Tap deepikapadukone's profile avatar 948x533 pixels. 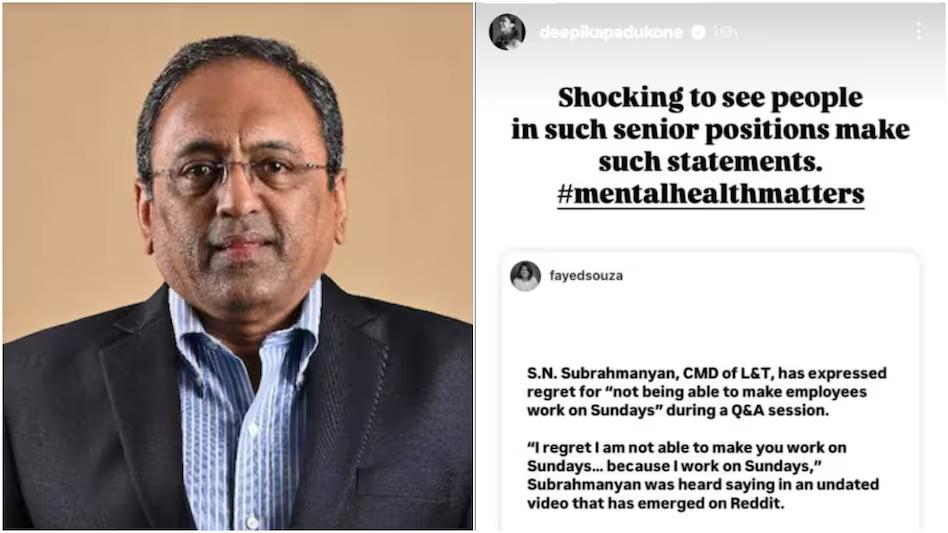pos(507,31)
